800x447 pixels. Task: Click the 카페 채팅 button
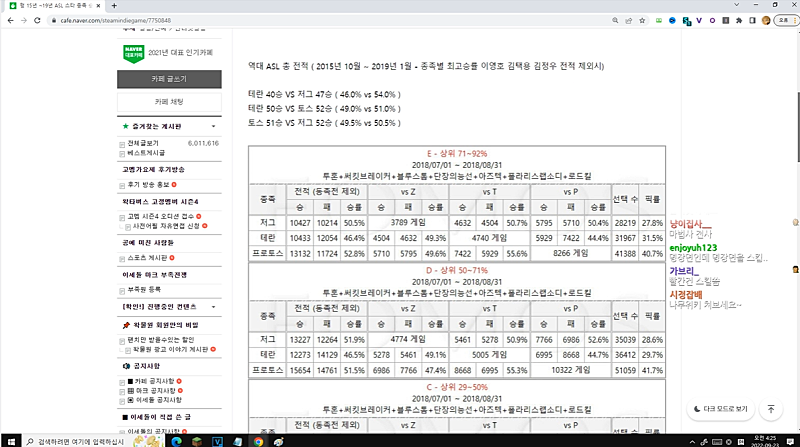pos(169,102)
